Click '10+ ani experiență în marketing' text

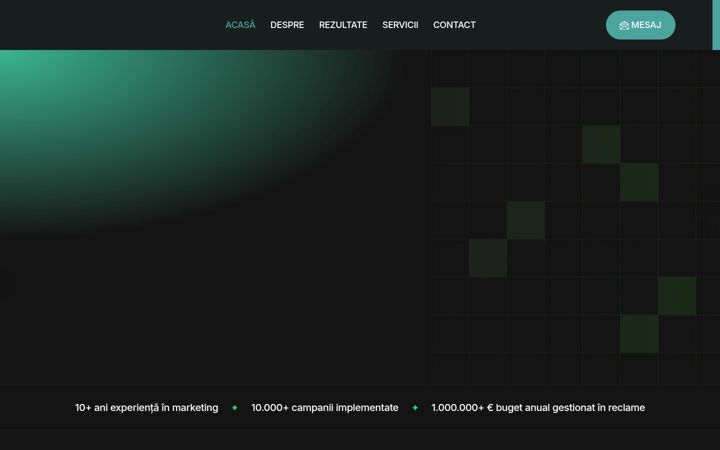146,408
